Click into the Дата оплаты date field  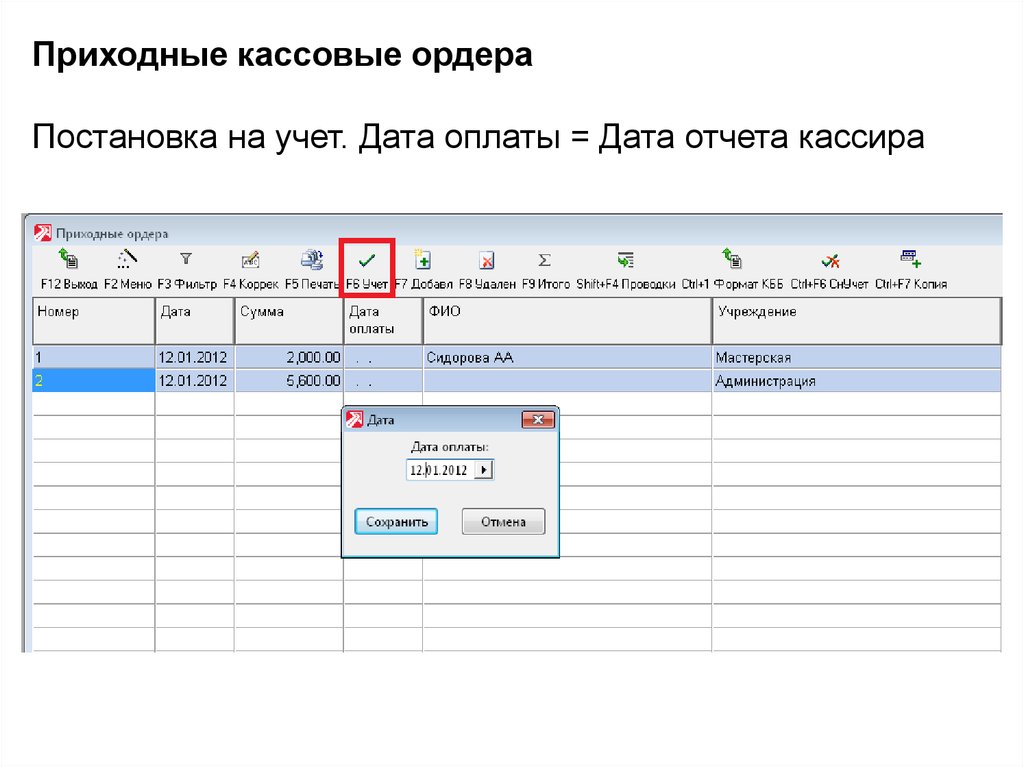click(x=439, y=470)
